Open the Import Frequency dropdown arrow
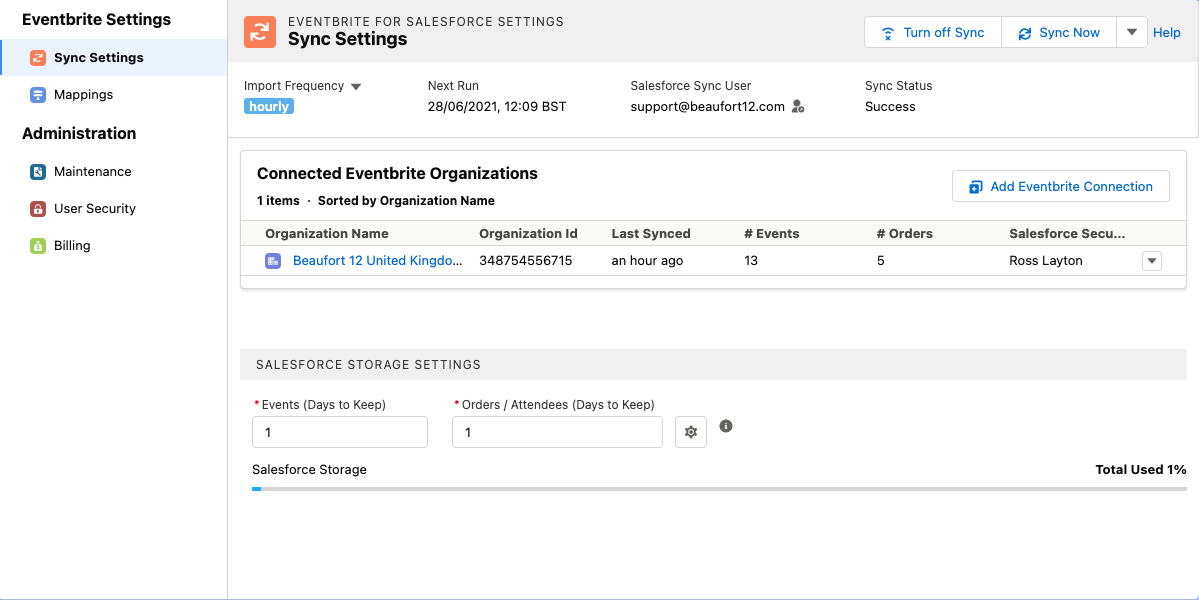 (356, 86)
